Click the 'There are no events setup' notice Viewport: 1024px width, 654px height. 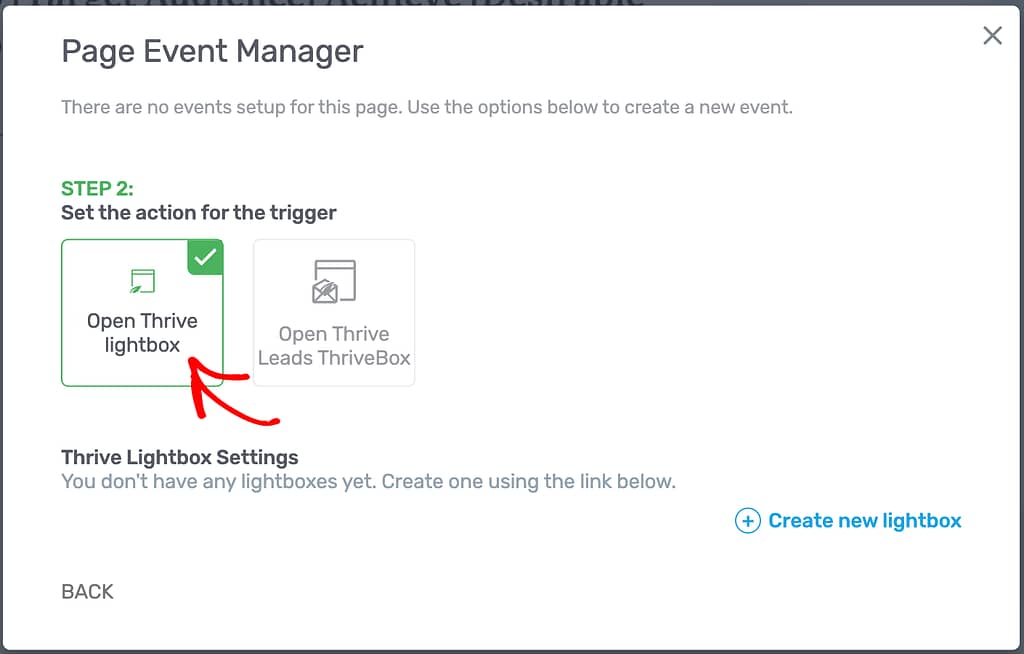click(x=427, y=107)
